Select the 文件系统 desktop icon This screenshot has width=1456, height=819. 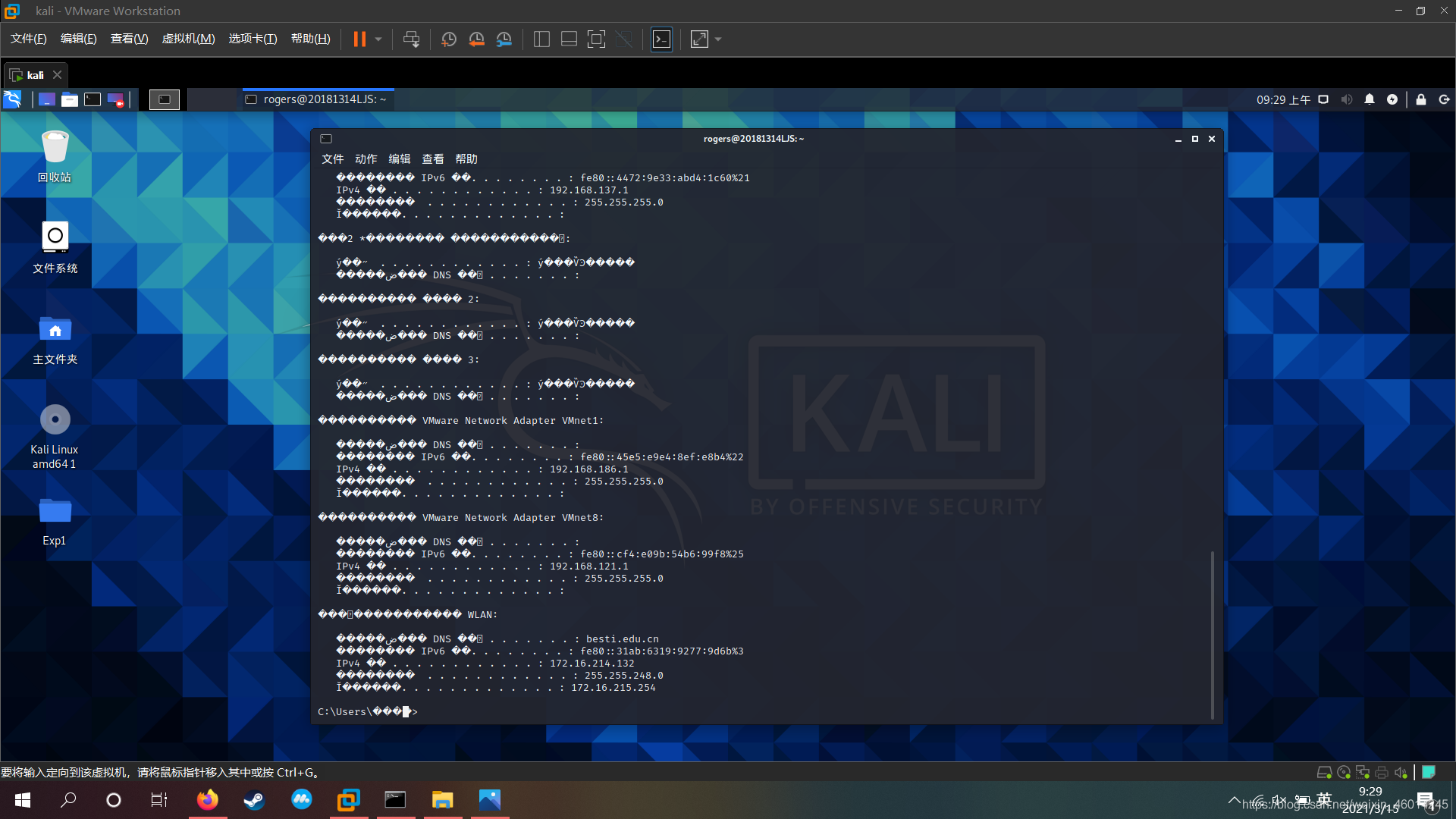(55, 247)
